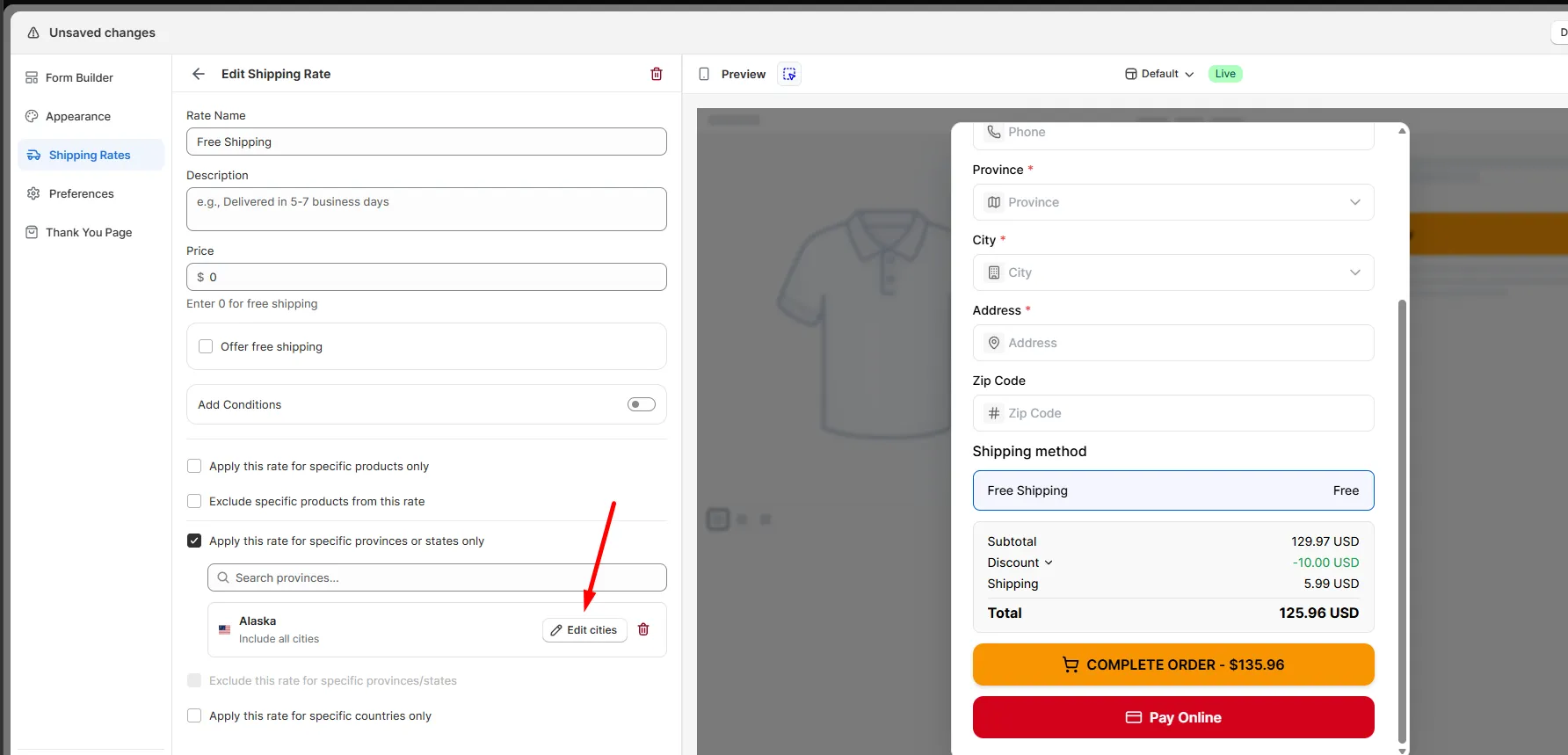Check the Offer free shipping checkbox
The image size is (1568, 755).
(206, 346)
